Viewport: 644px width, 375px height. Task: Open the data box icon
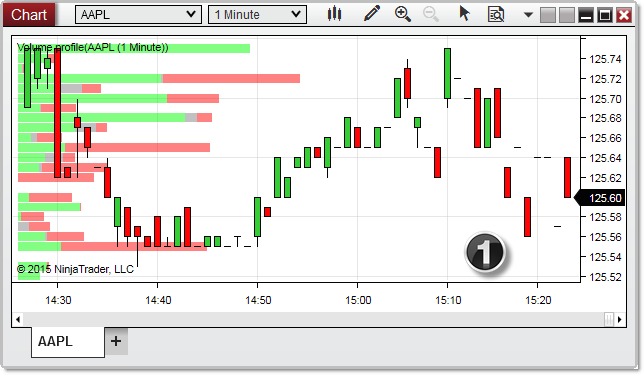(x=496, y=14)
